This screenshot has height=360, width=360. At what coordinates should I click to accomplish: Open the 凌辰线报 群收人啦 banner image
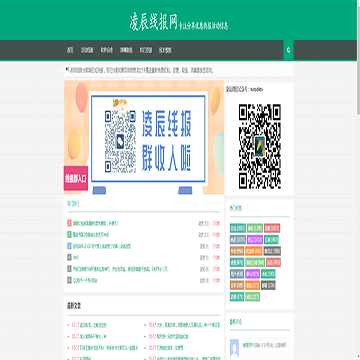point(144,137)
